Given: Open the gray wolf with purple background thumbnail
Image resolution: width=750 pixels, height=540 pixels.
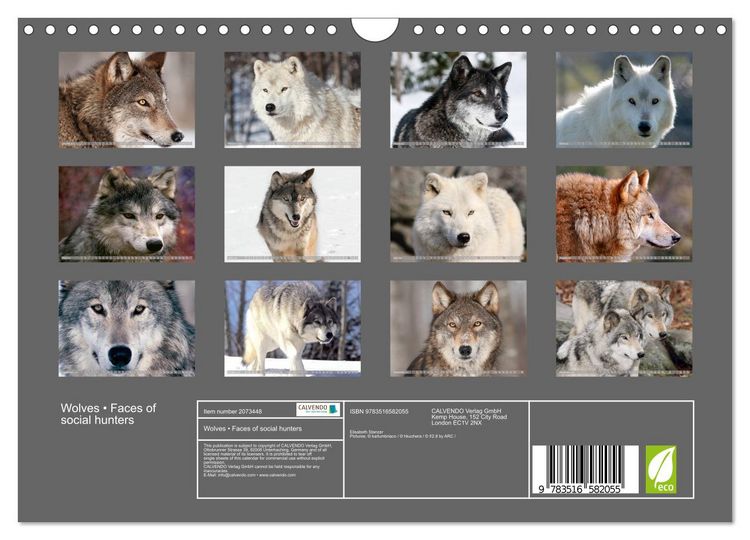Looking at the screenshot, I should [x=127, y=214].
